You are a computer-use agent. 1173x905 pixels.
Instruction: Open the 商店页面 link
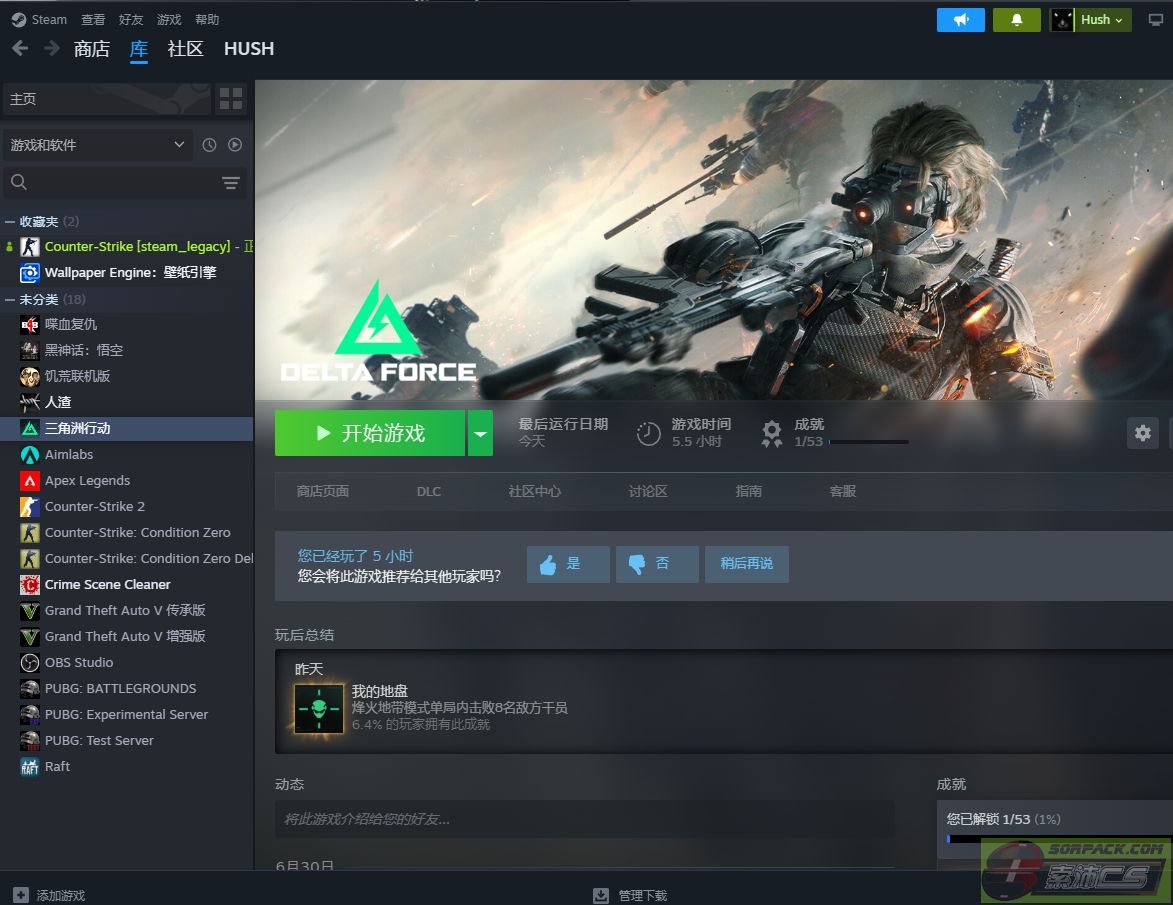[322, 491]
